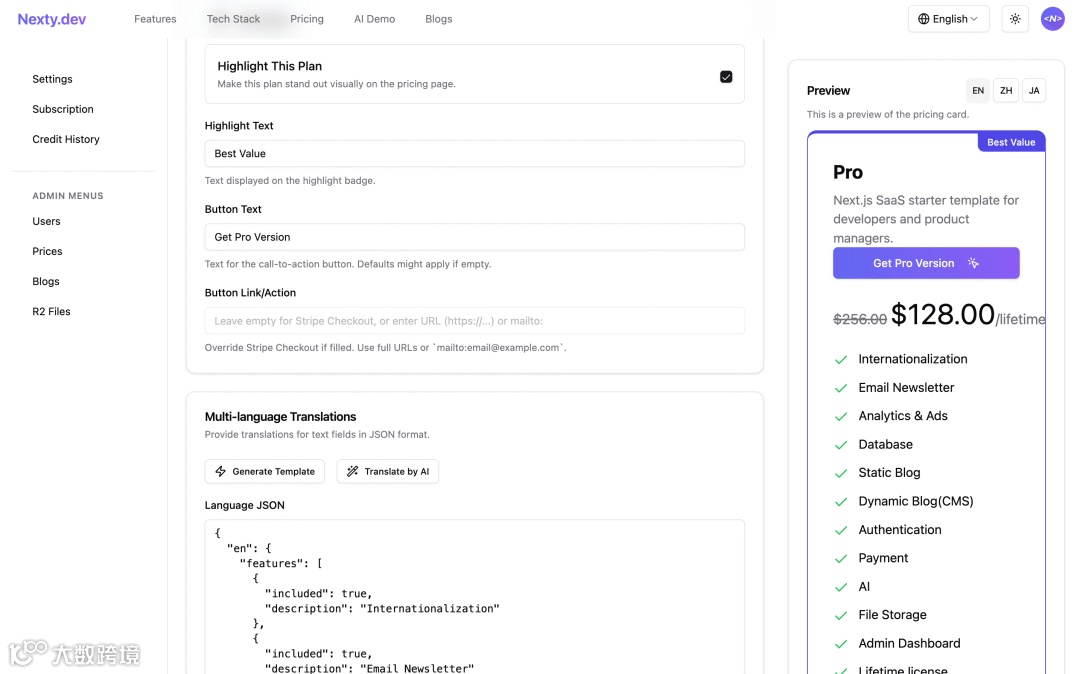Switch preview language to JA
1080x674 pixels.
point(1034,90)
